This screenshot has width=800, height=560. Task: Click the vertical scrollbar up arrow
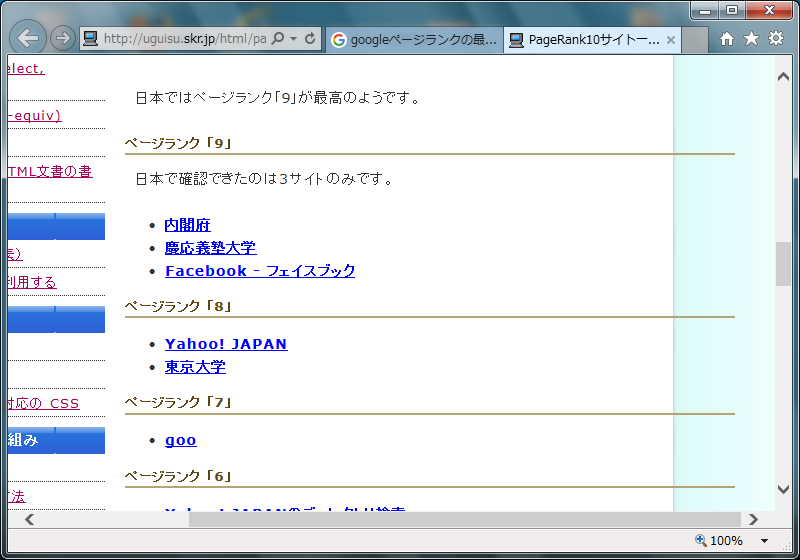pyautogui.click(x=783, y=77)
